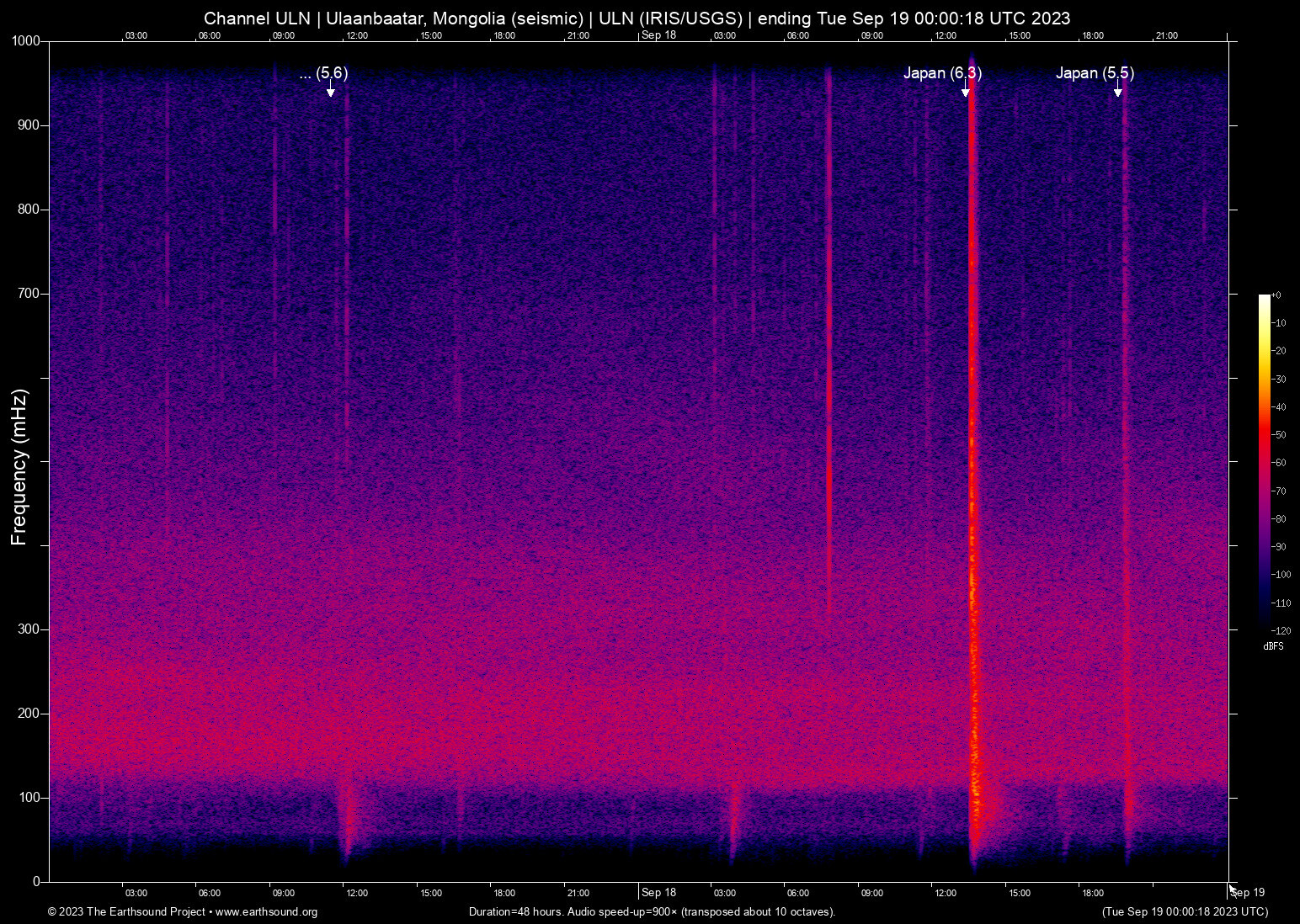Click the bright red Japan 6.3 signal streak
The height and width of the screenshot is (924, 1300).
(x=972, y=421)
